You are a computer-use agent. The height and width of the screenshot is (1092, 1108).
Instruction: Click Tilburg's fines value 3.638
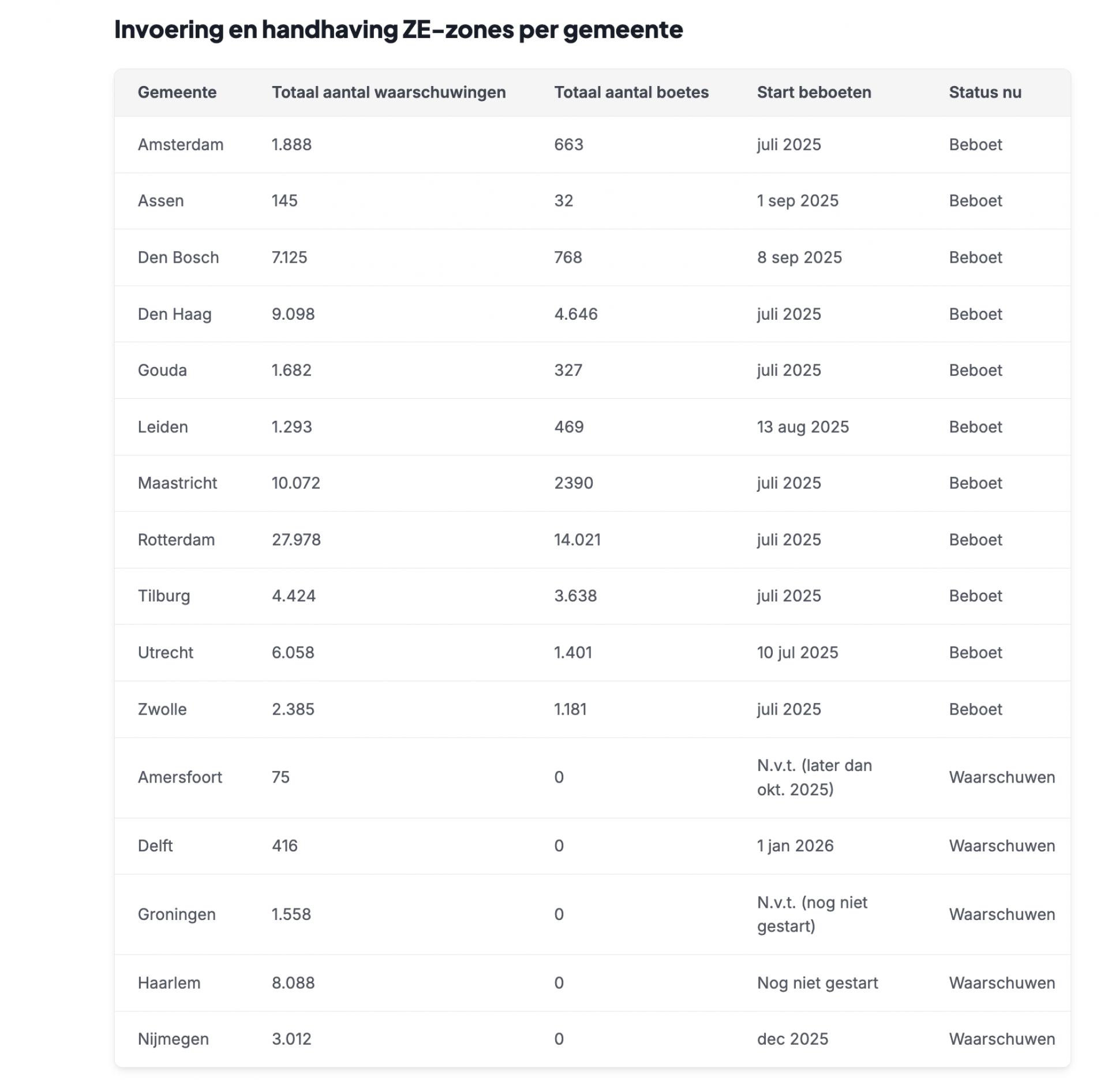tap(575, 596)
